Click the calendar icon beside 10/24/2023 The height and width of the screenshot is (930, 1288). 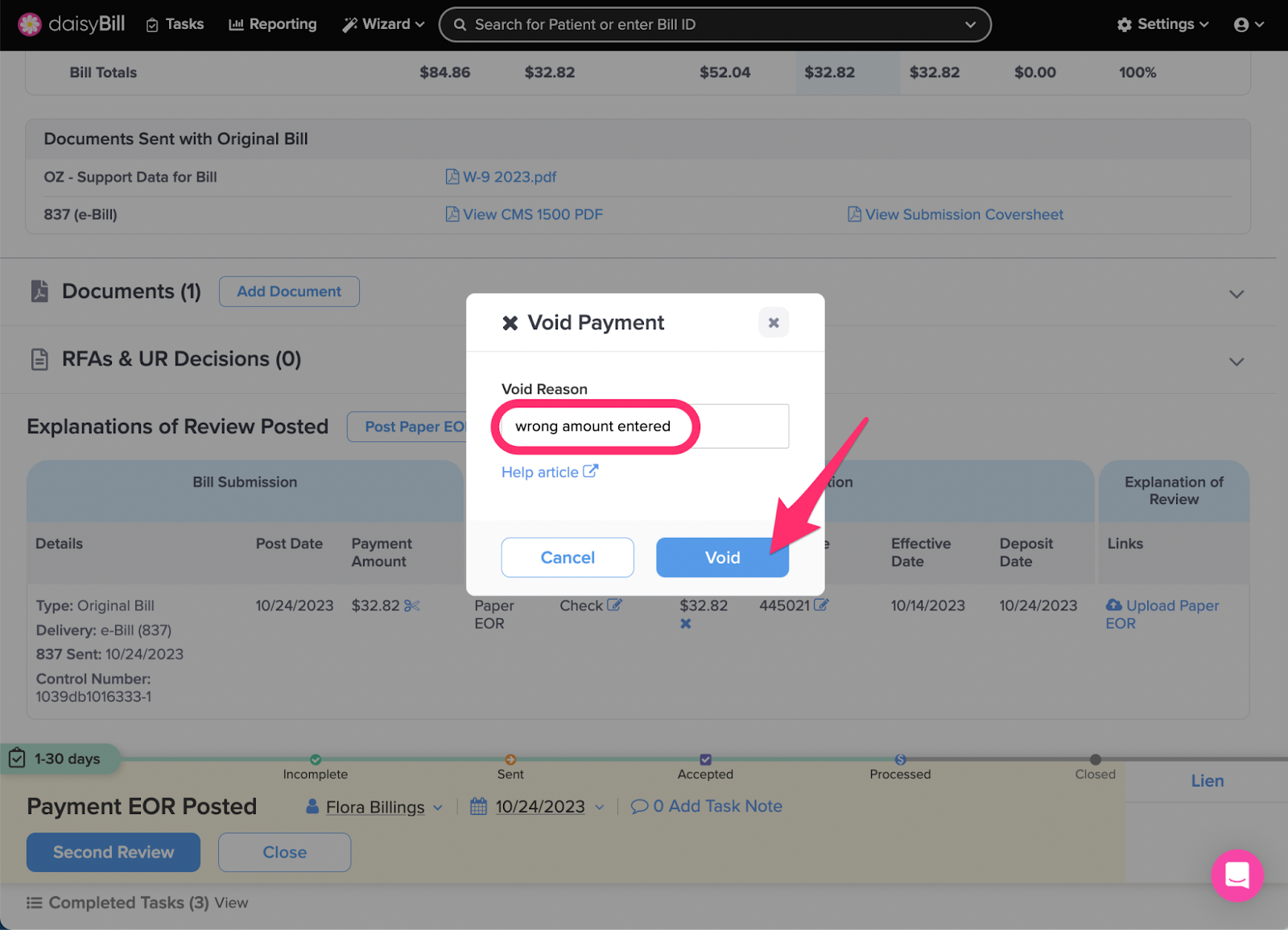point(477,806)
